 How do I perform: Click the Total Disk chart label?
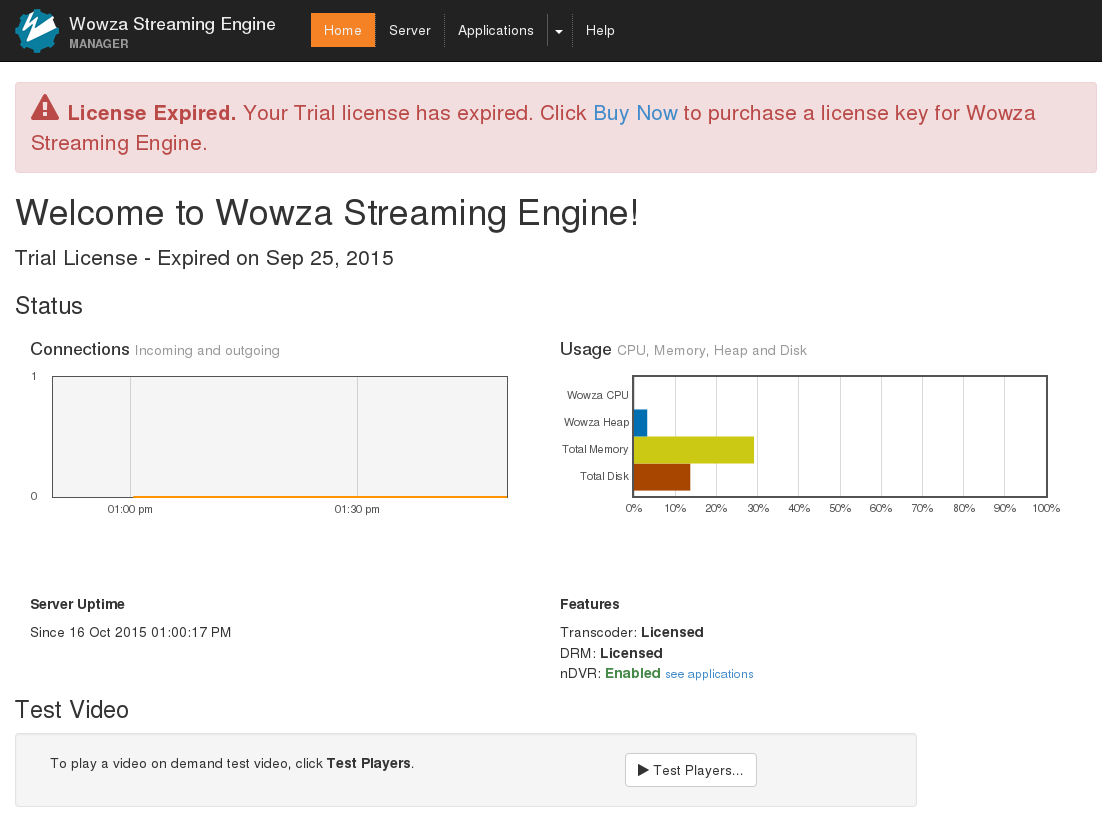pyautogui.click(x=604, y=476)
